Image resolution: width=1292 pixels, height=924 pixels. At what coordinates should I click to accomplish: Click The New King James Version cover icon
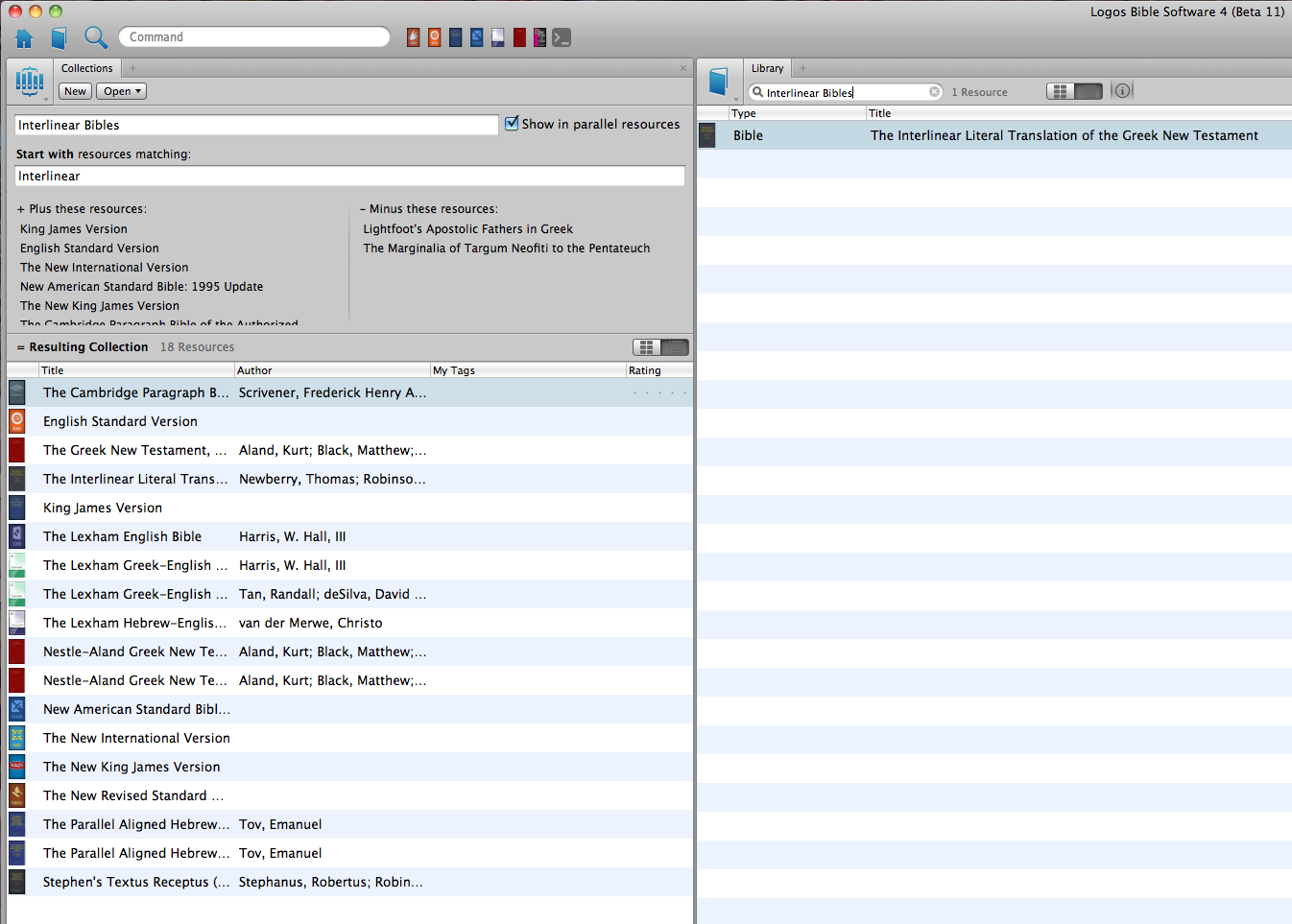(17, 767)
